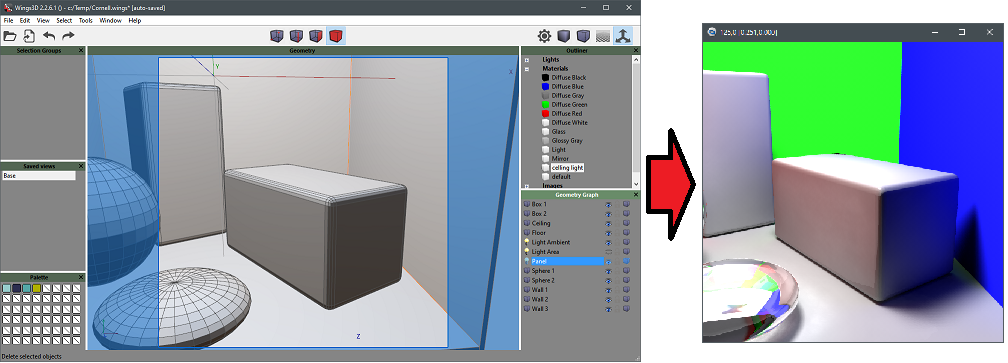The height and width of the screenshot is (363, 1008).
Task: Close the Palette panel
Action: 81,277
